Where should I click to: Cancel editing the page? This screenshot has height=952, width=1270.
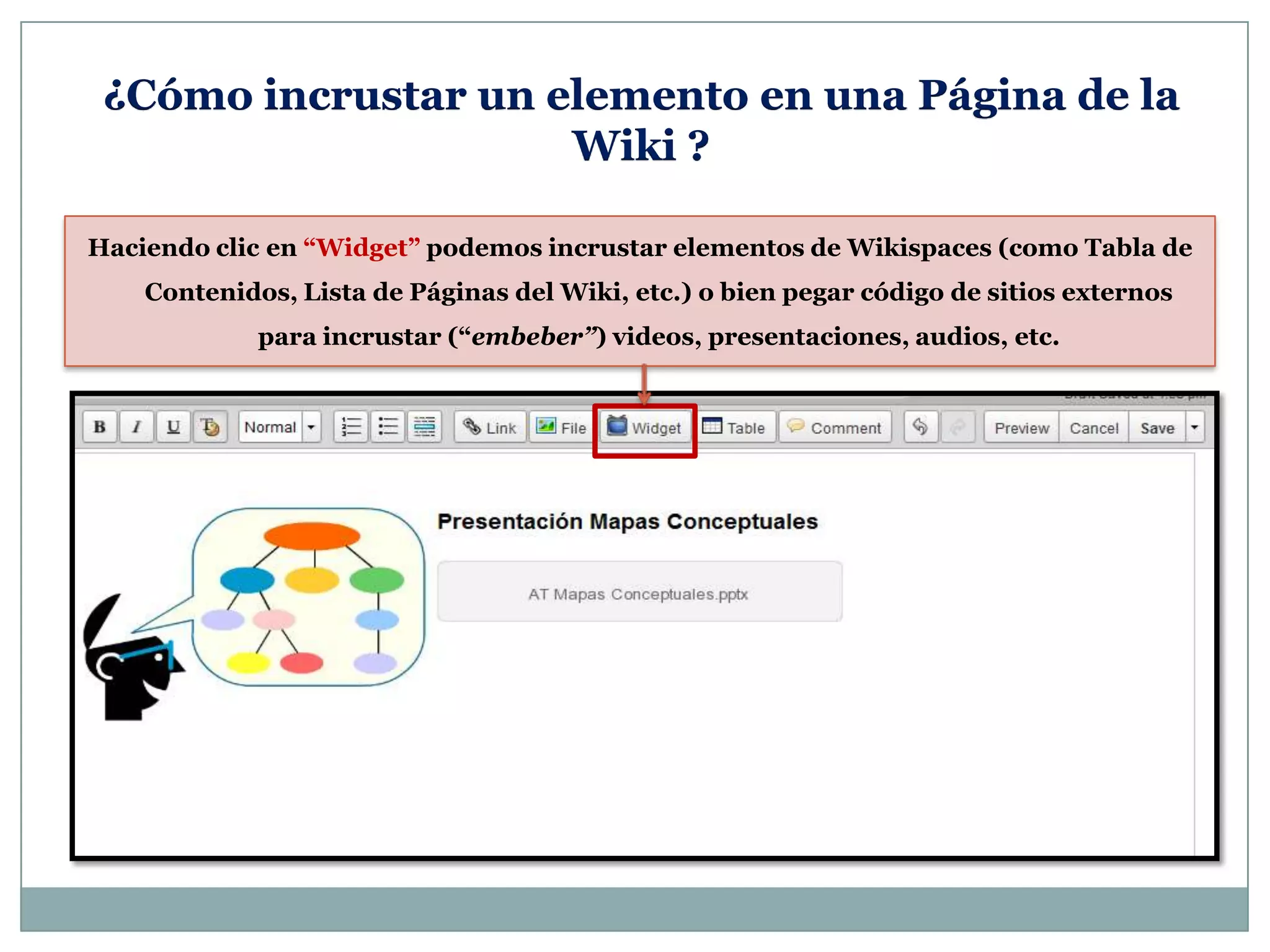1094,427
